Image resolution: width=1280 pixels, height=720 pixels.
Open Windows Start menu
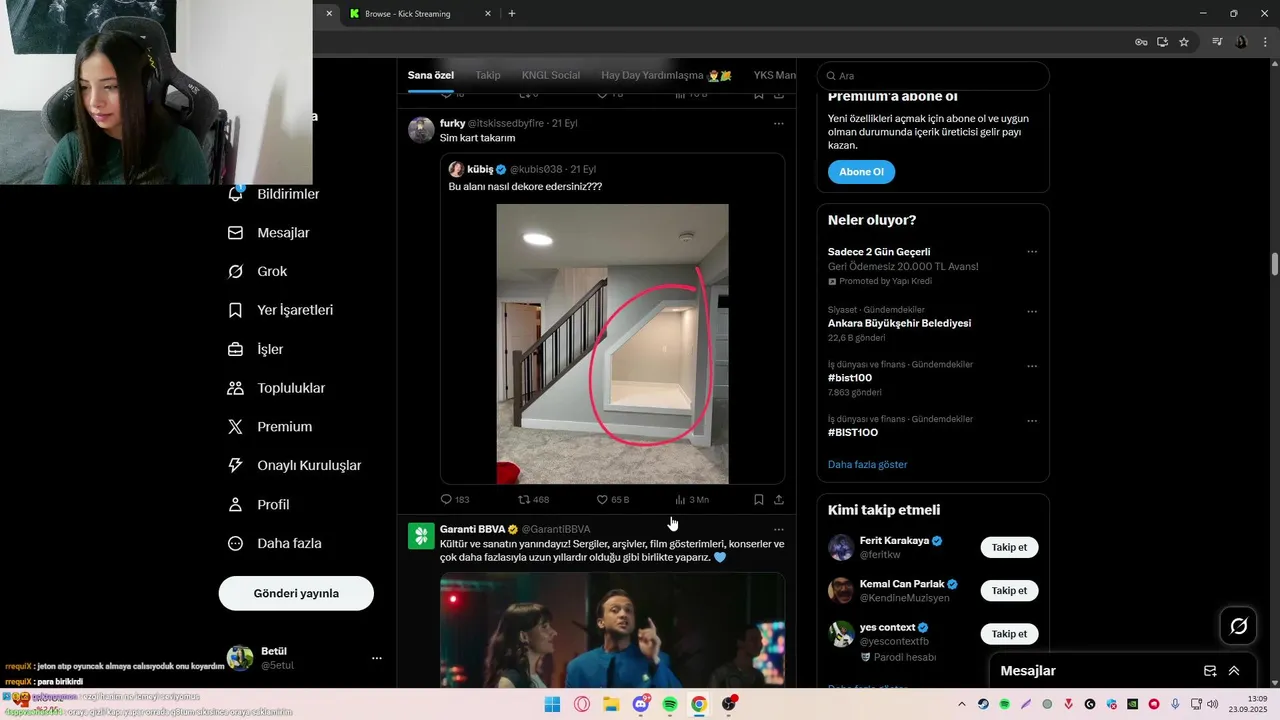(x=552, y=704)
